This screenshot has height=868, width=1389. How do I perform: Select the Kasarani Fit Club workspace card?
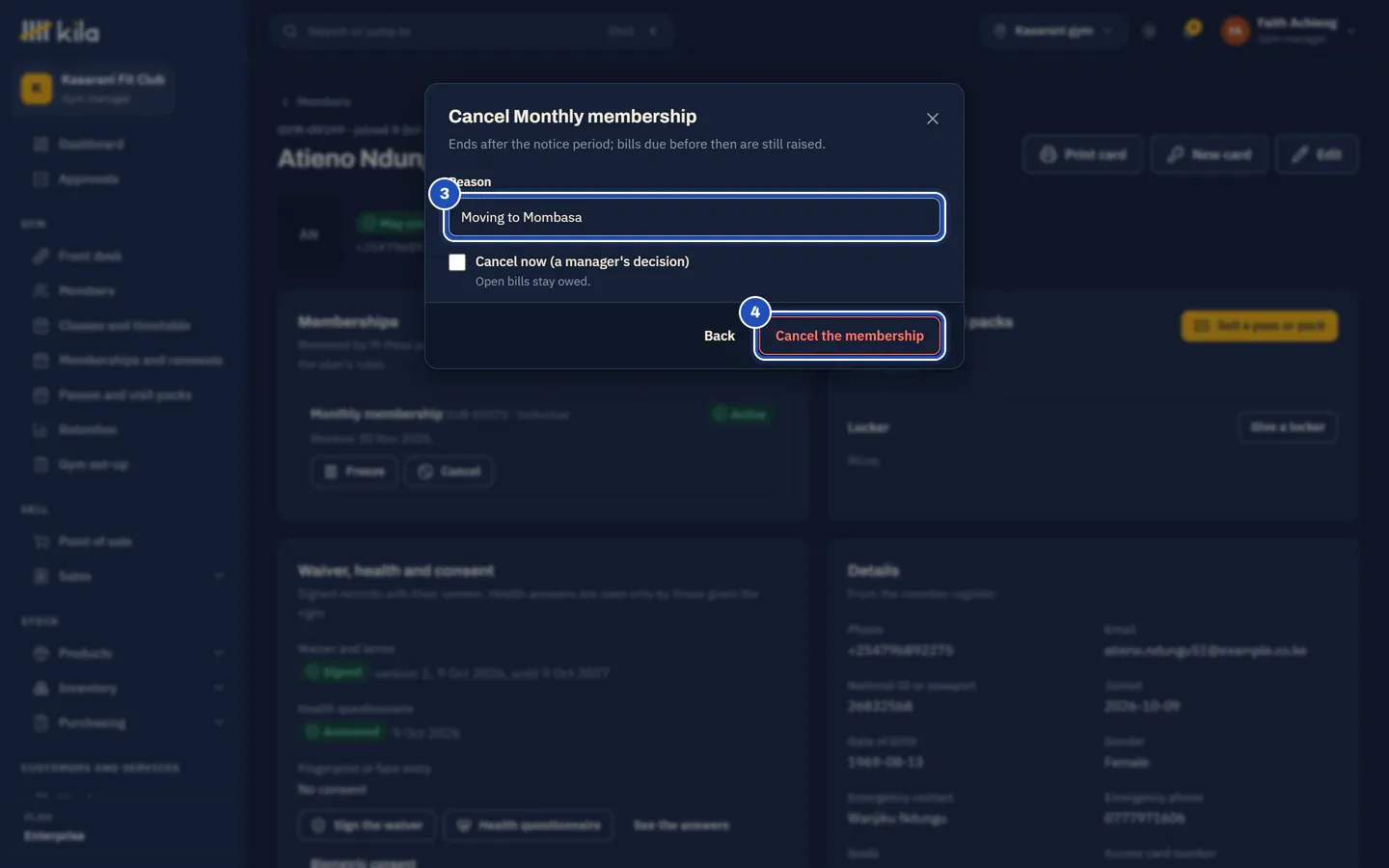click(94, 87)
